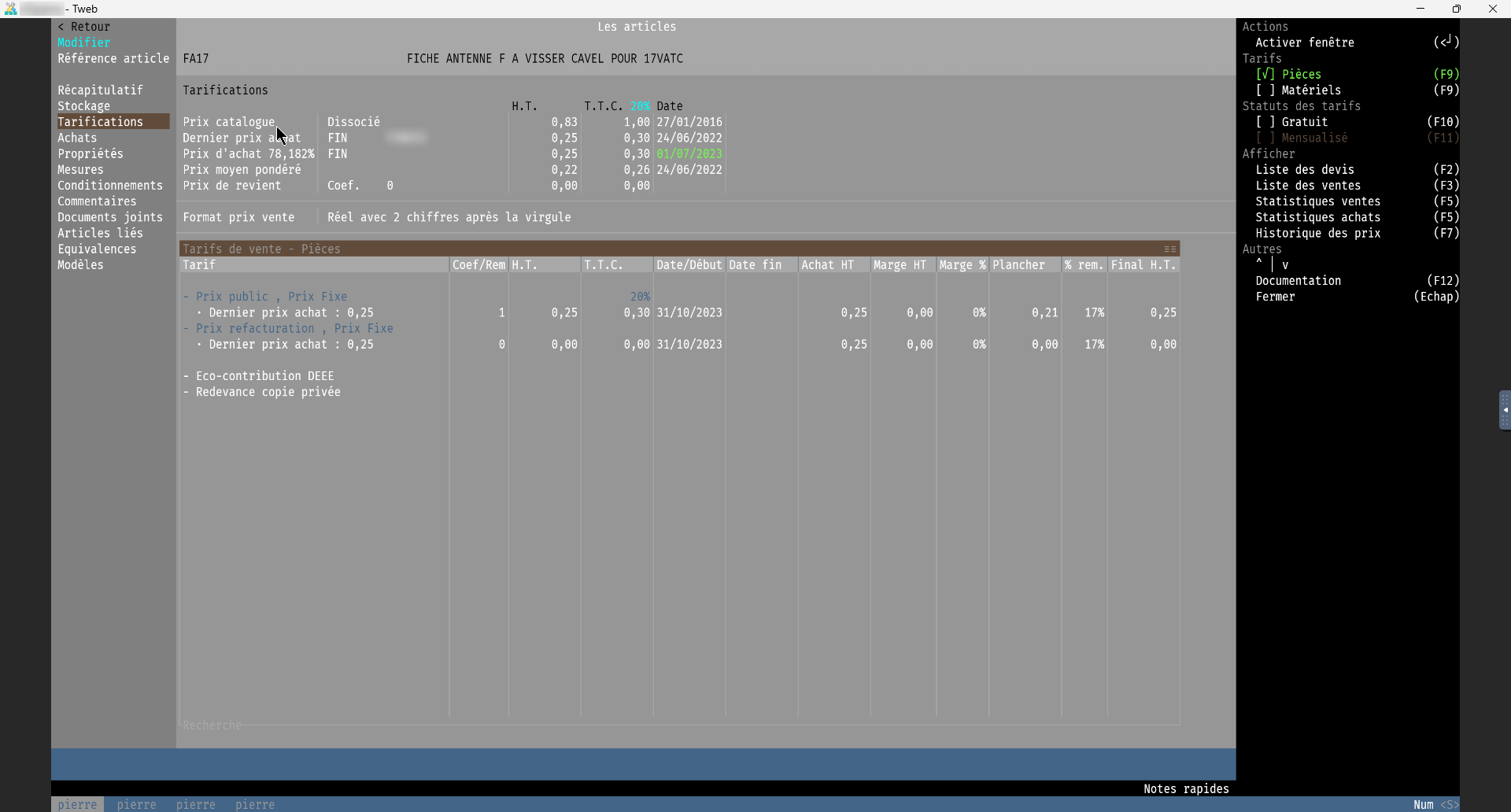Screen dimensions: 1511x812
Task: Expand the Redevance copie privée row
Action: pos(187,393)
